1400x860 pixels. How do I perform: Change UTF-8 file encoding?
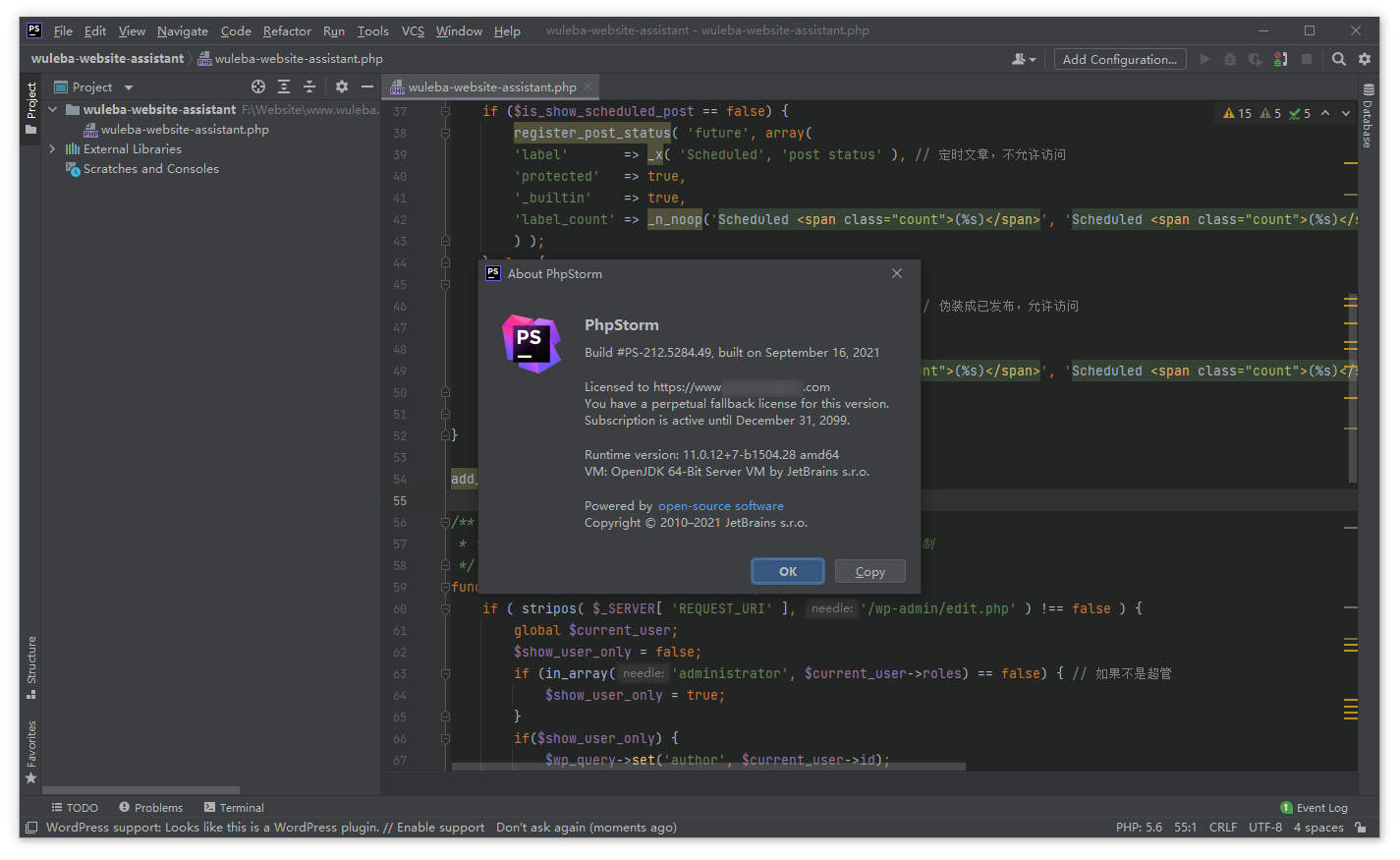pyautogui.click(x=1265, y=828)
